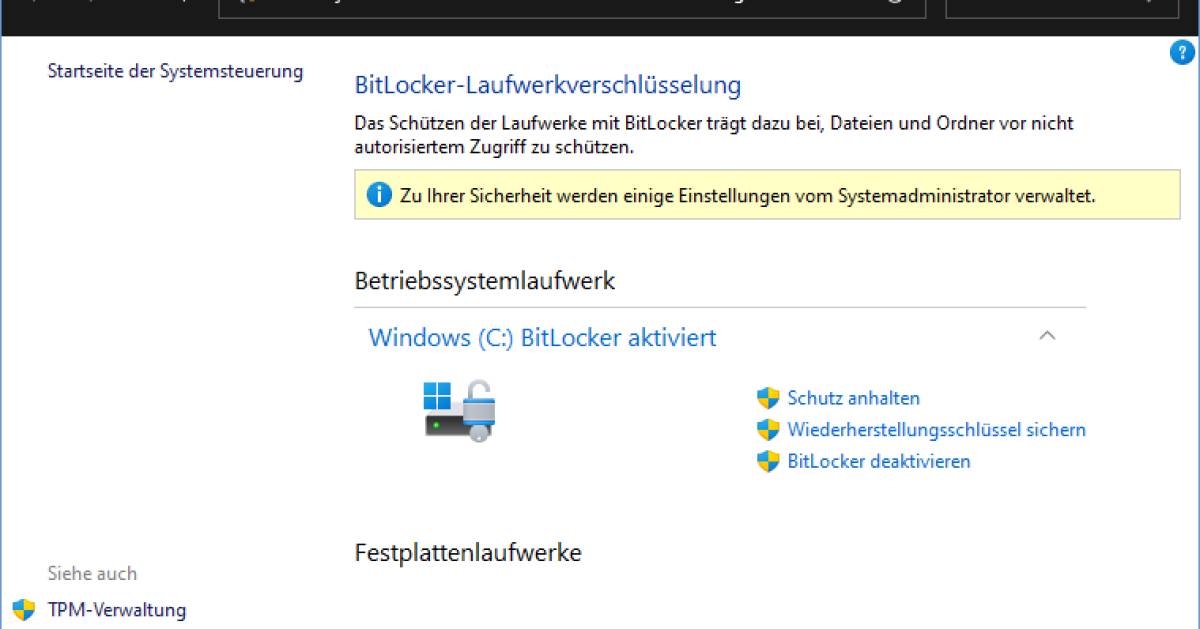Expand the Festplattenlaufwerke section
Viewport: 1200px width, 629px height.
click(x=467, y=551)
